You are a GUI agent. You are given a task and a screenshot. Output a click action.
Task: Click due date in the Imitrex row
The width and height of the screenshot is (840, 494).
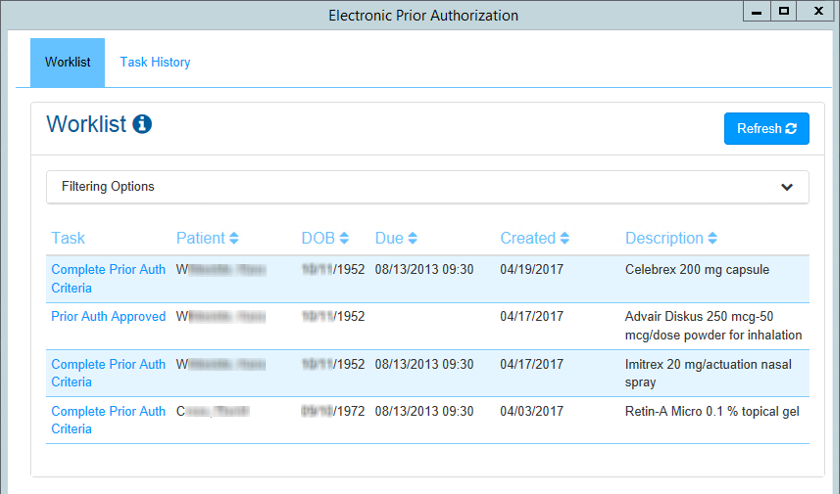pyautogui.click(x=424, y=364)
